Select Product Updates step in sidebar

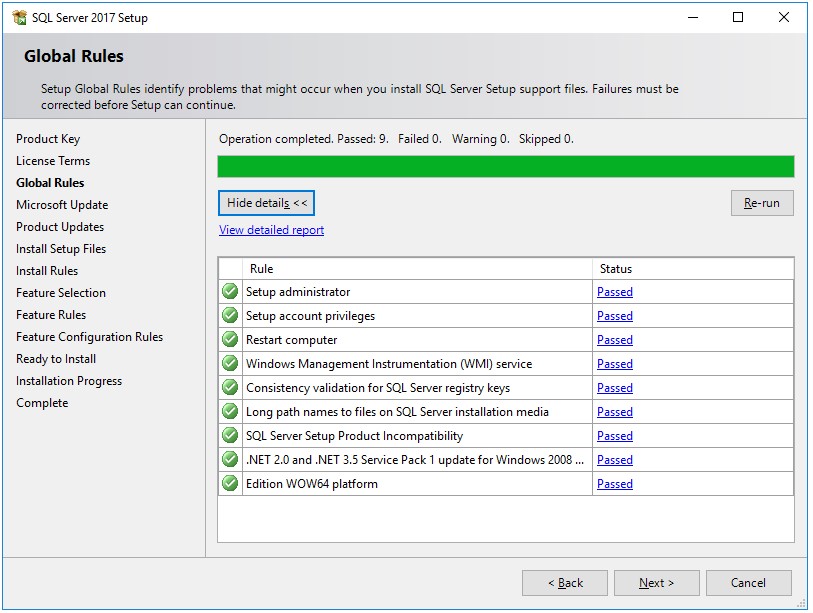(60, 227)
